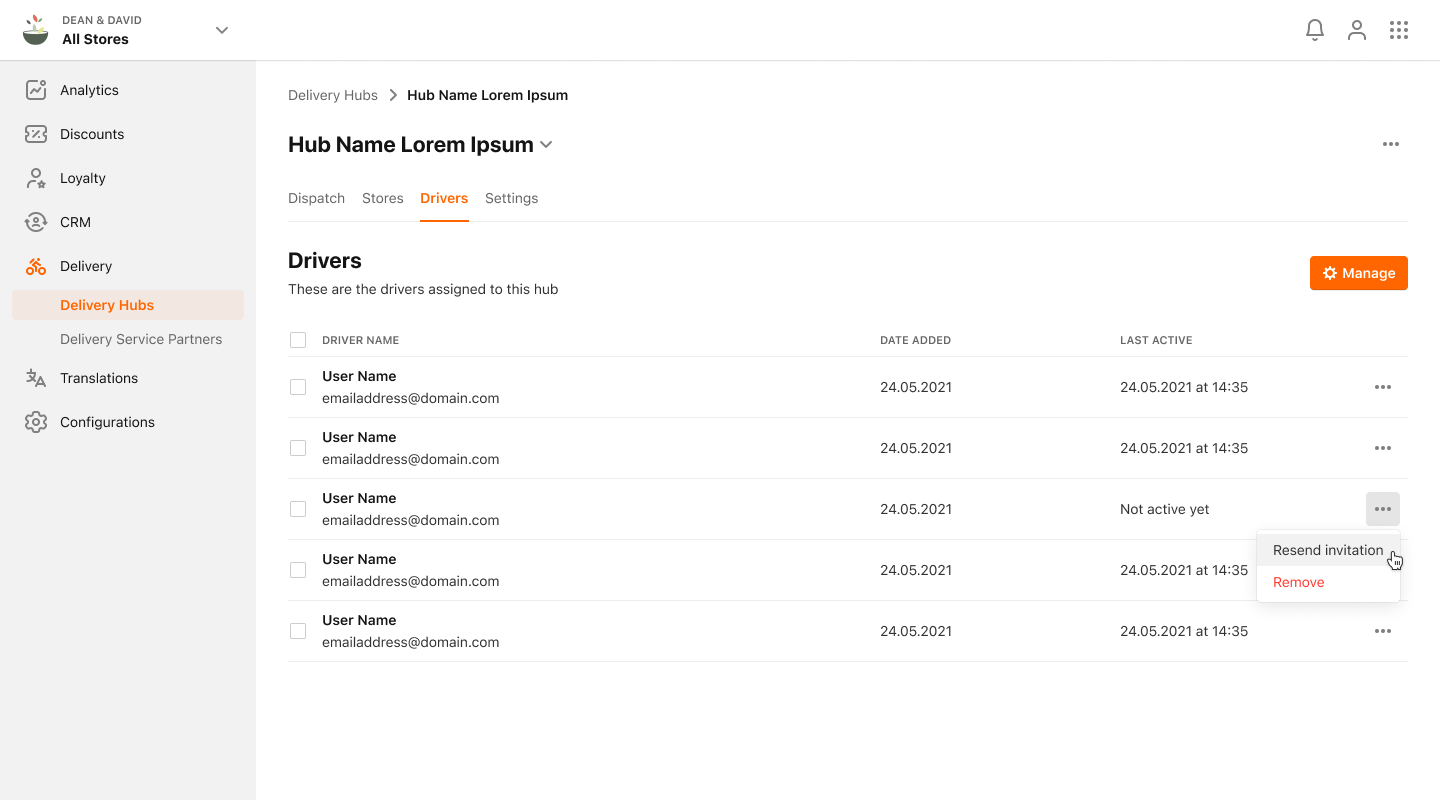Image resolution: width=1440 pixels, height=800 pixels.
Task: Select Remove from the context menu
Action: [x=1298, y=581]
